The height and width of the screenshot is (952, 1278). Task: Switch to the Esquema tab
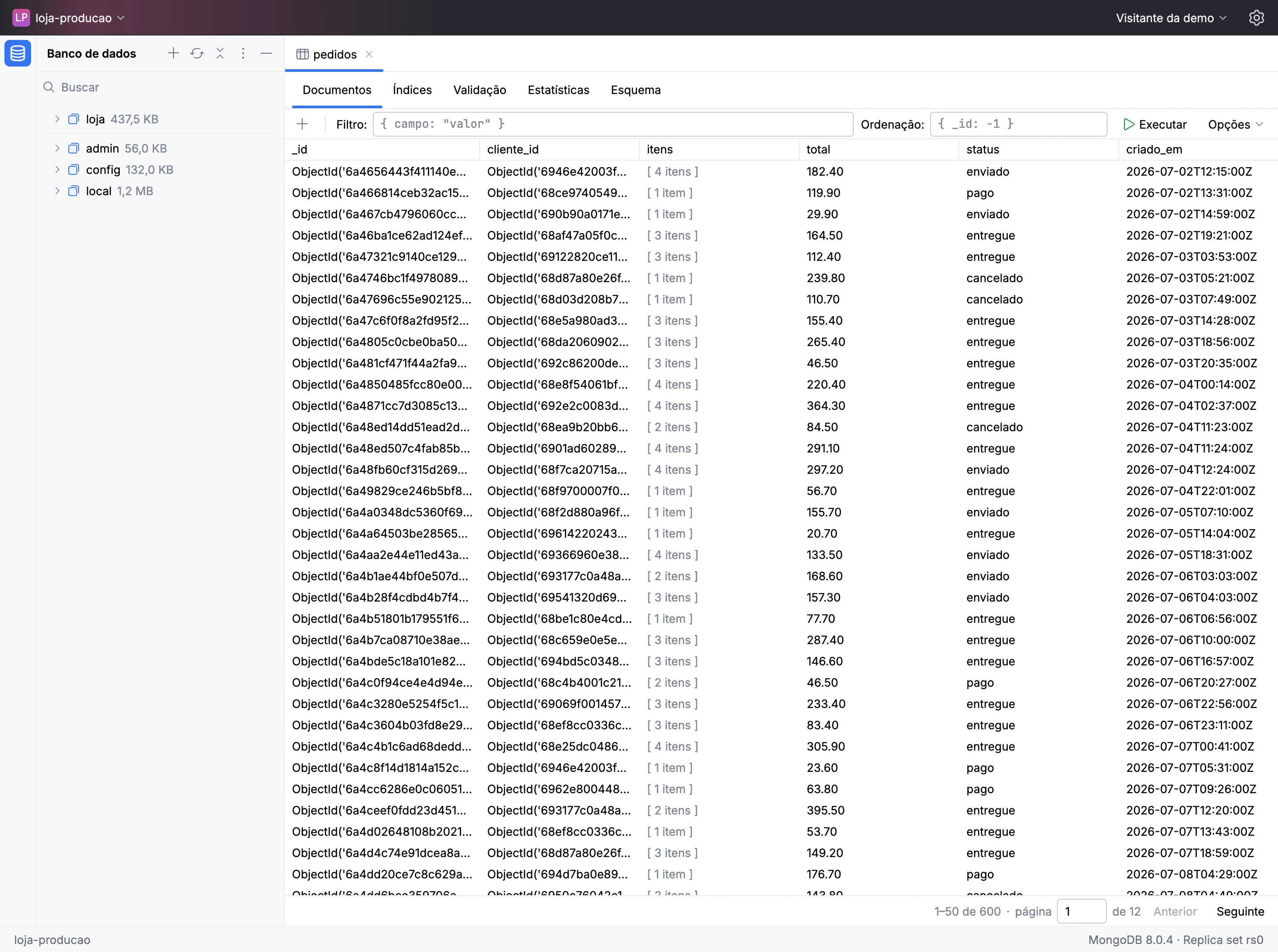point(636,90)
